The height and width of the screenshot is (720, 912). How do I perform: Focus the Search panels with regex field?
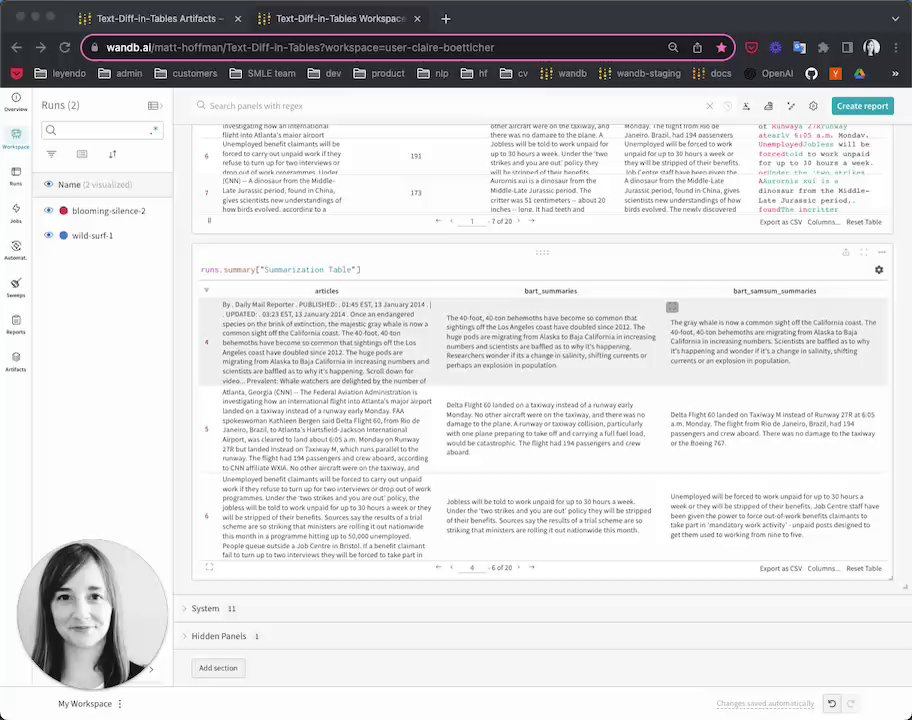coord(448,106)
